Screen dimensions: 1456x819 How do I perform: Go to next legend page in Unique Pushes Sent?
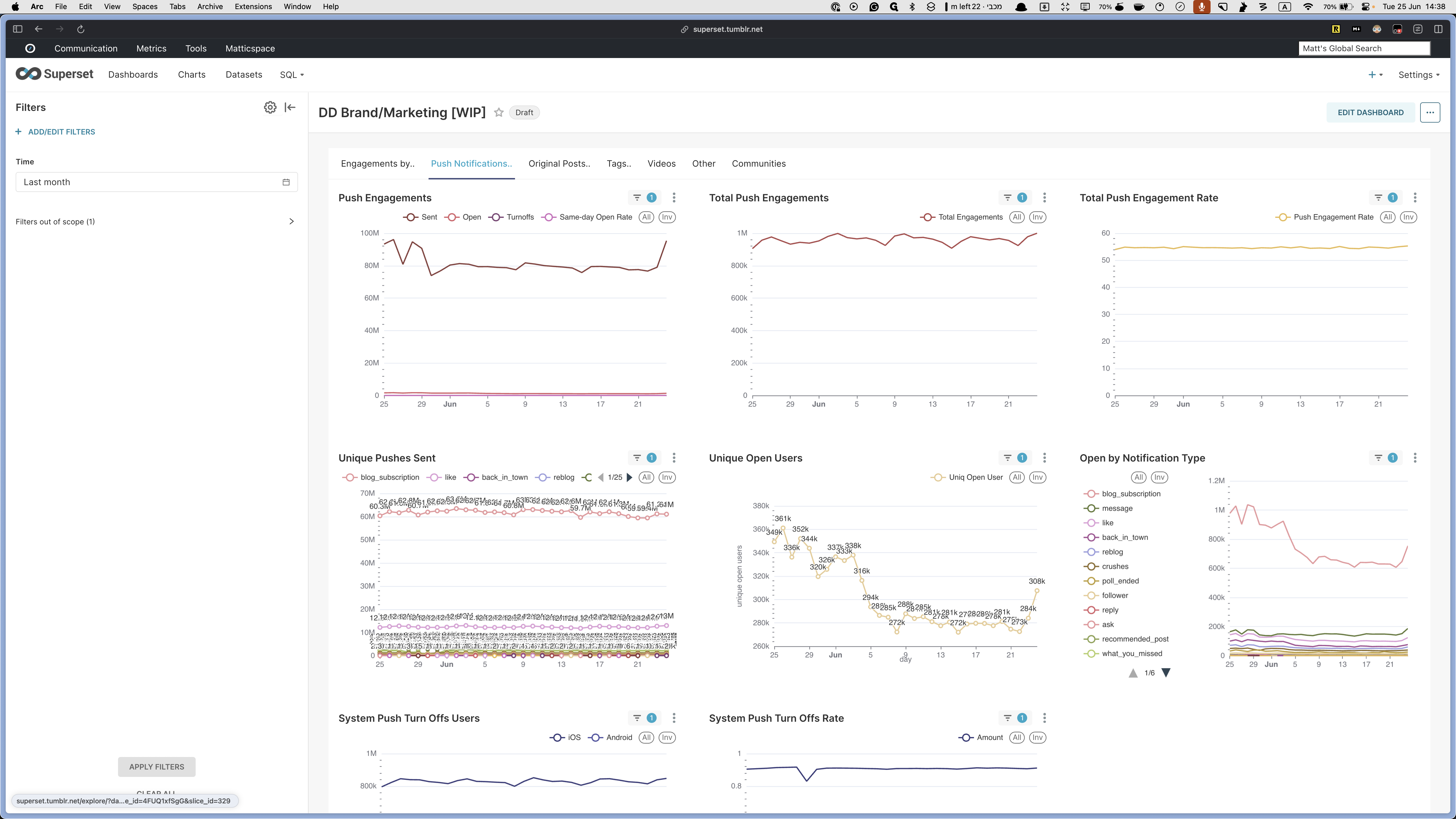[629, 477]
